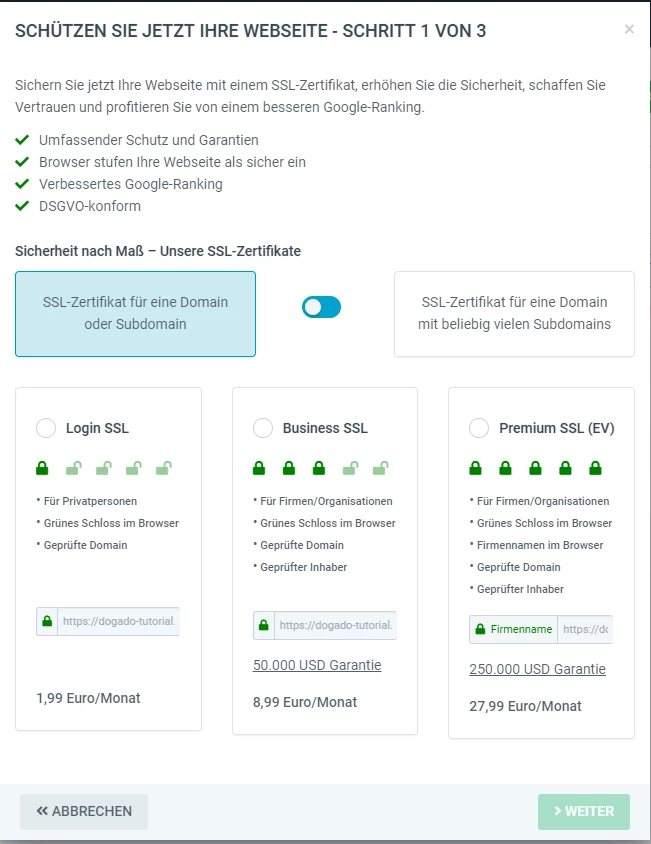Click the checkmark next to Verbessertes Google-Ranking
Viewport: 651px width, 844px height.
pos(22,184)
